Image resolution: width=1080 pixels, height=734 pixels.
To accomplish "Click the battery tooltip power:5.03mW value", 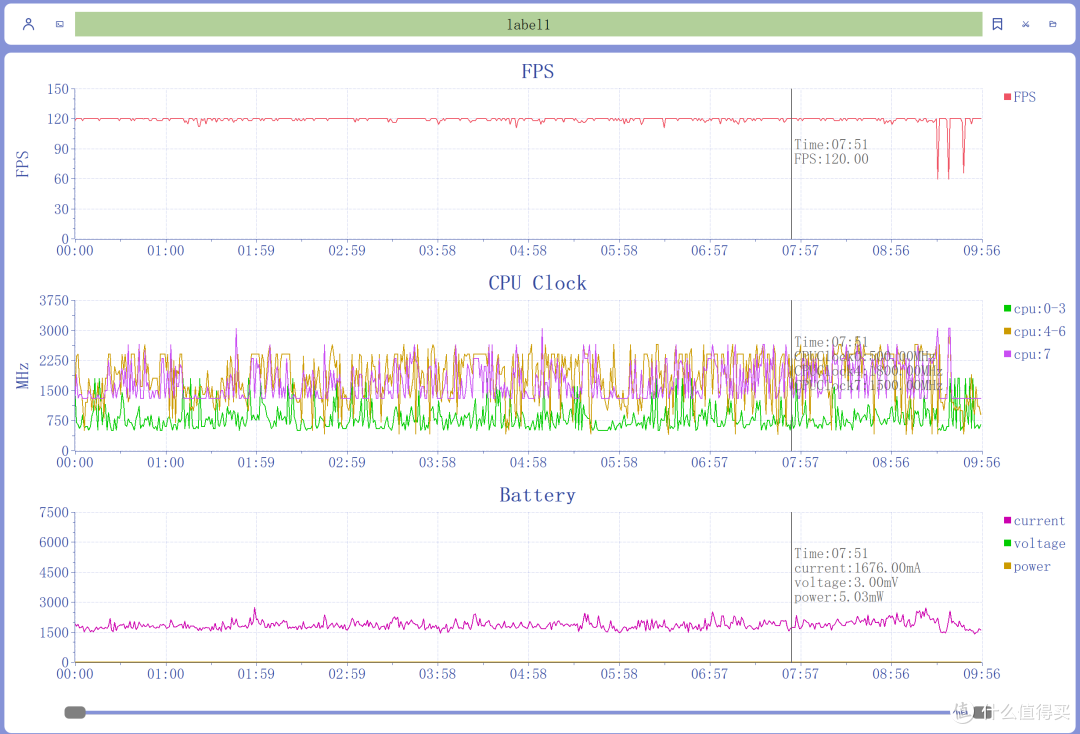I will tap(838, 597).
